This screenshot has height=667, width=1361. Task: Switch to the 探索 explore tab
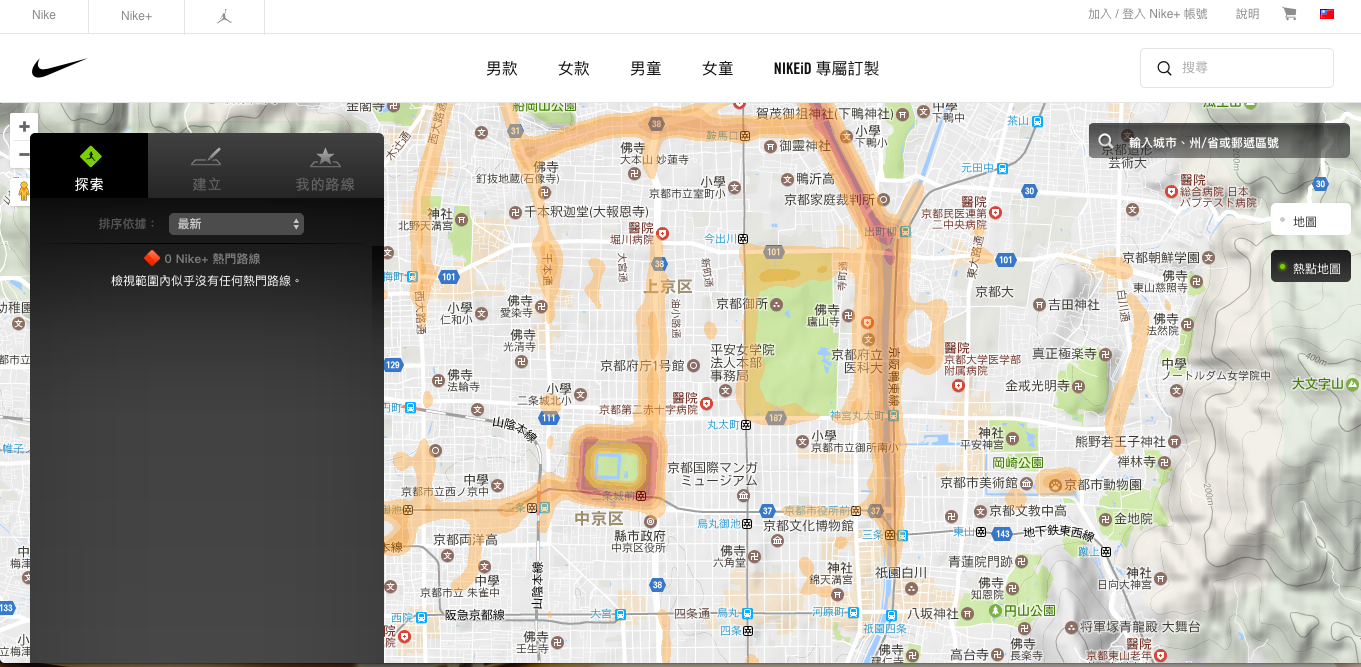[x=89, y=166]
